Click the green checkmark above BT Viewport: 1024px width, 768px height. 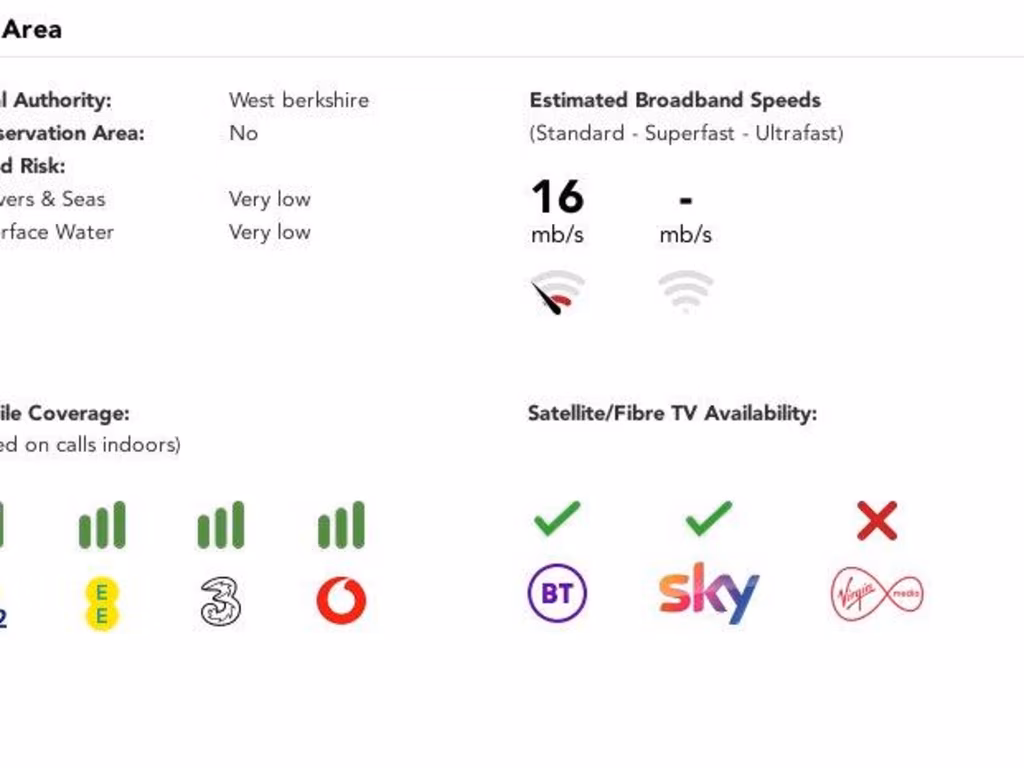(x=557, y=519)
